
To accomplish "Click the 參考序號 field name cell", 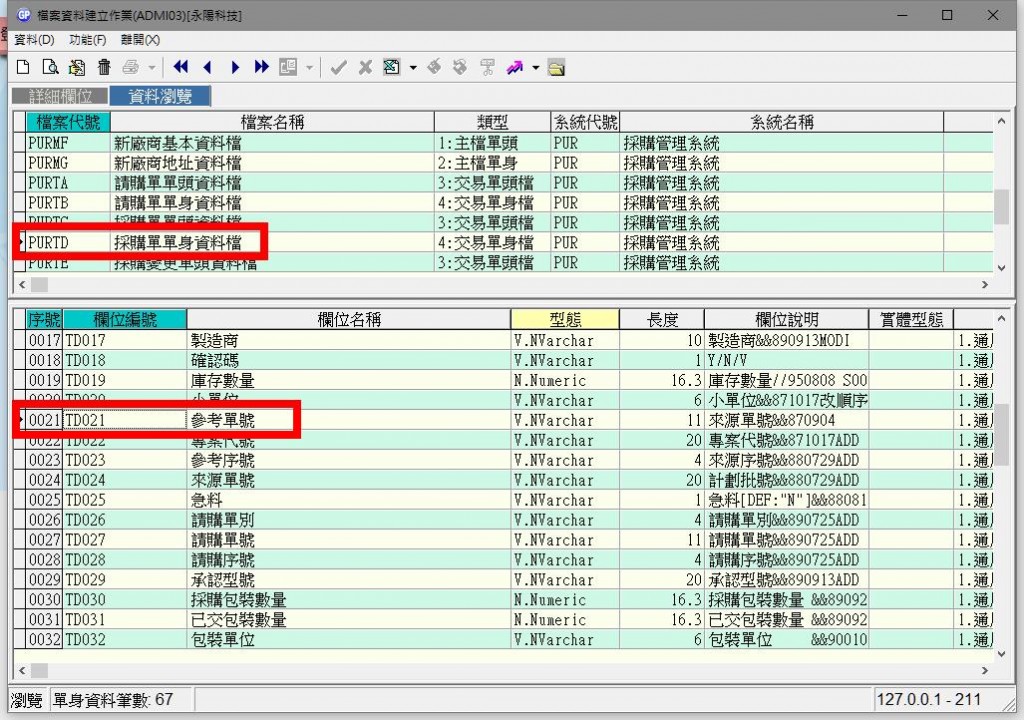I will click(349, 460).
